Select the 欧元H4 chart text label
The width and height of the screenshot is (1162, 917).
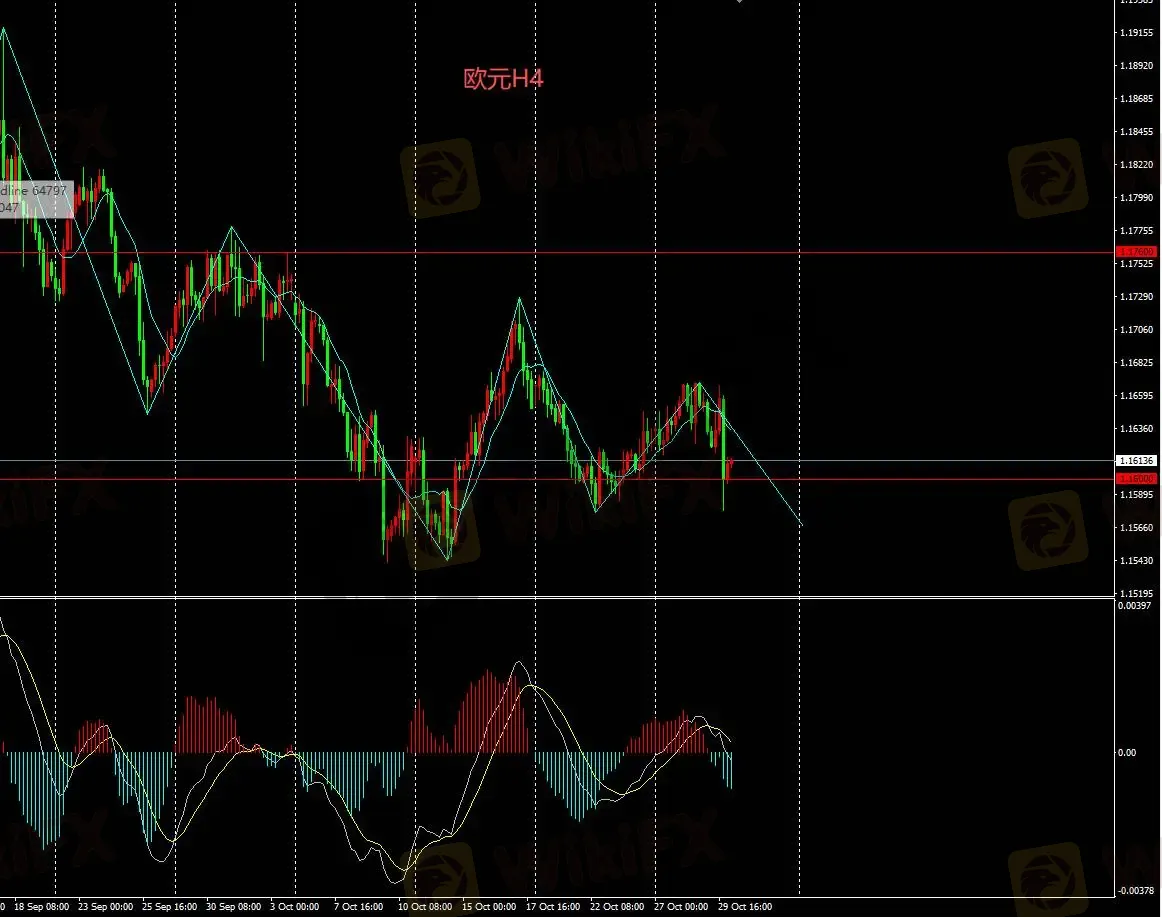[503, 79]
